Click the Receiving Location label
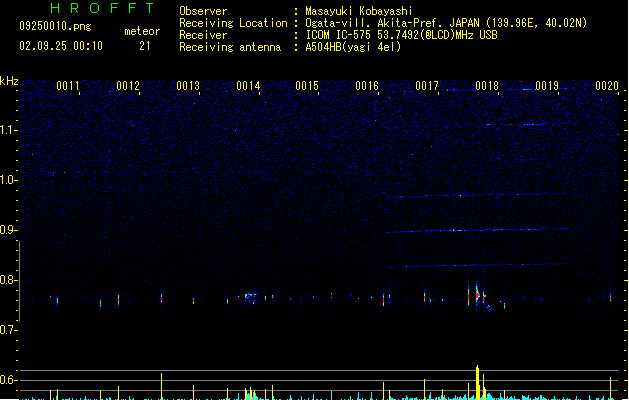This screenshot has height=400, width=629. tap(233, 23)
